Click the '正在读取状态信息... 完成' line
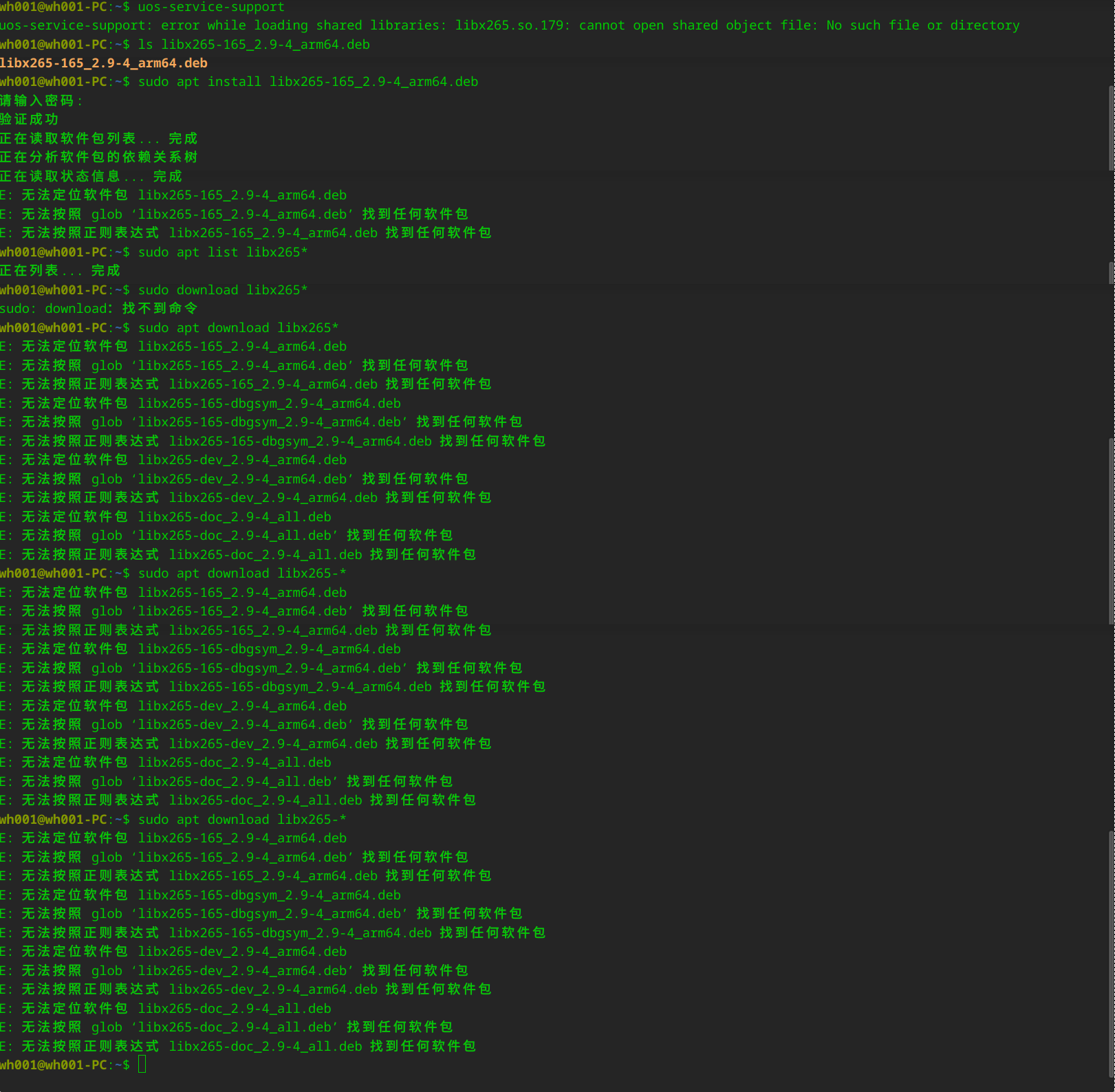Screen dimensions: 1115x1092 point(91,176)
